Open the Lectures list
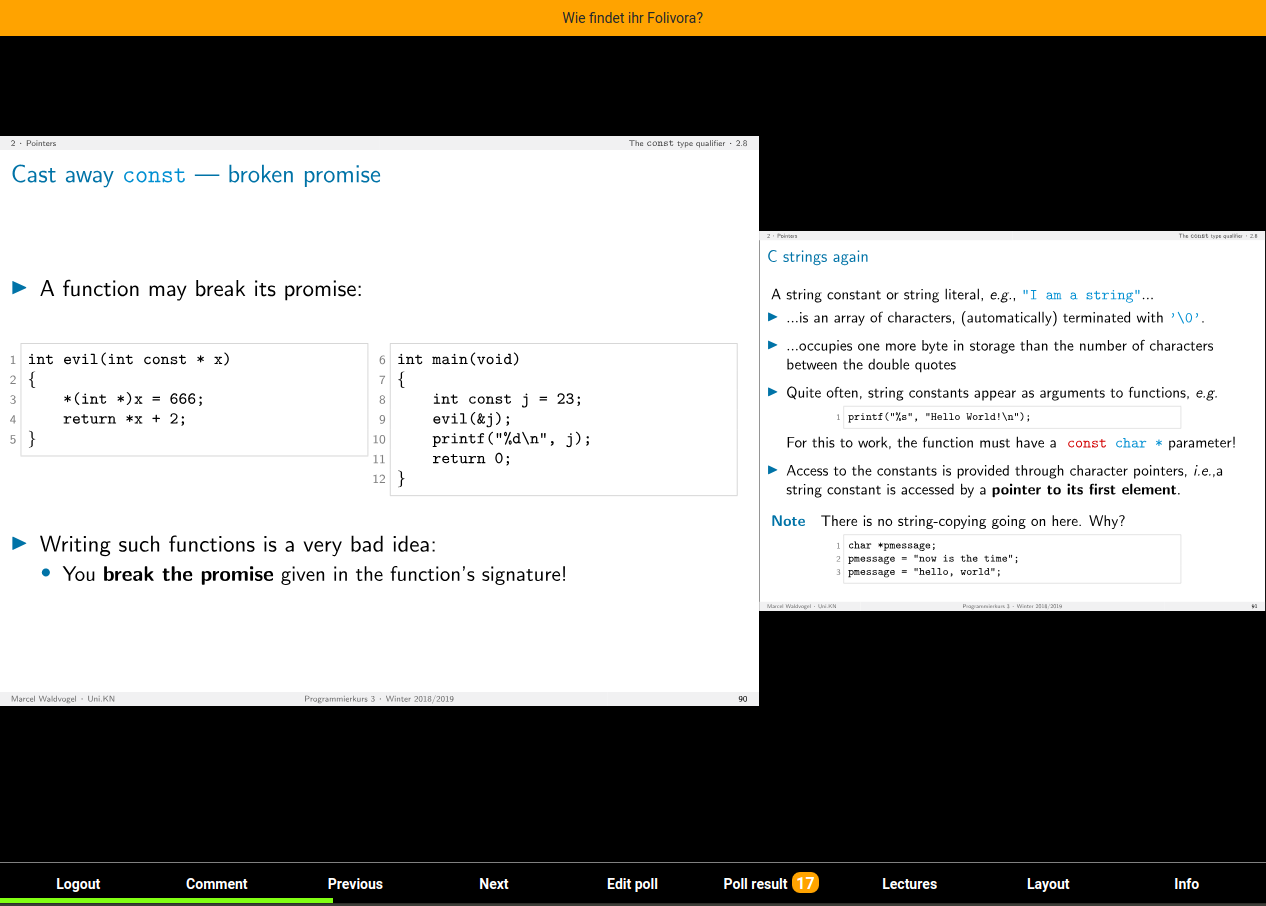This screenshot has width=1266, height=906. click(909, 884)
